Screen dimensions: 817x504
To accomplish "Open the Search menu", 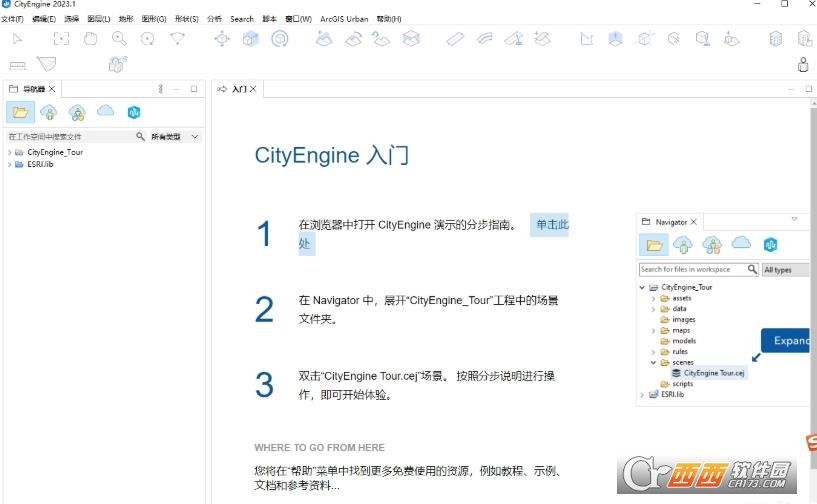I will coord(242,19).
